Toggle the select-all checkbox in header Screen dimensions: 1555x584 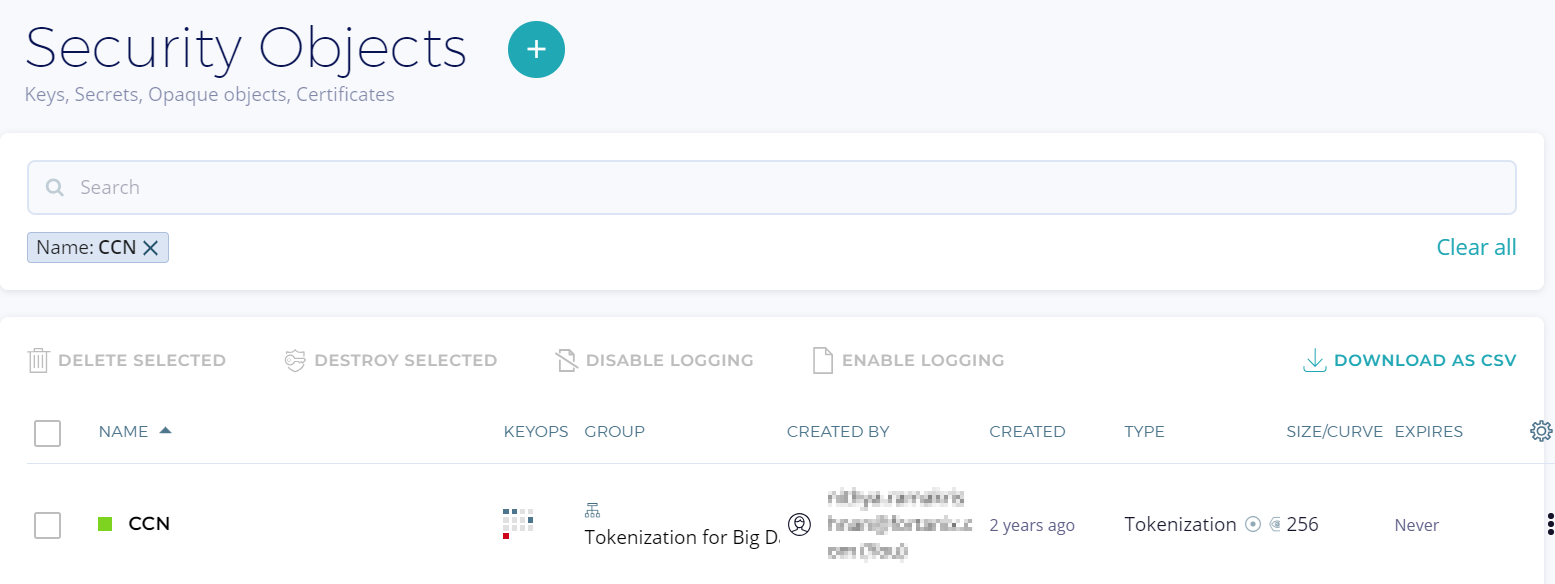point(47,433)
